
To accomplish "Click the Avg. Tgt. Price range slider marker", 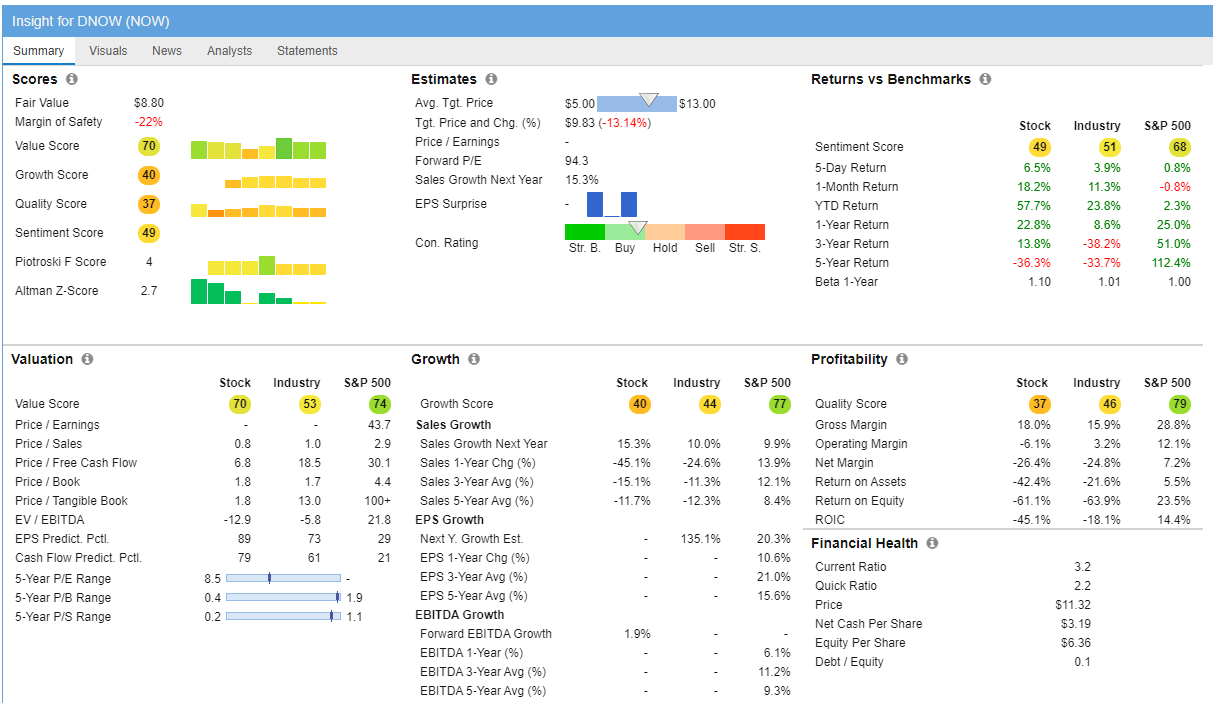I will 649,100.
